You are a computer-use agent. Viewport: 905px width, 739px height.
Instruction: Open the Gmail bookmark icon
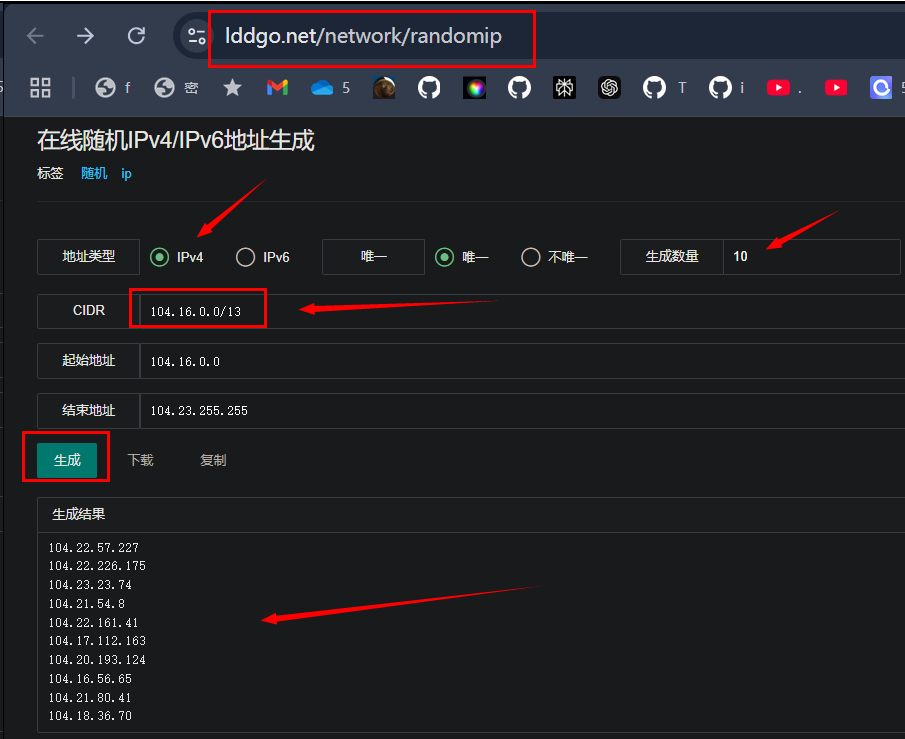point(277,88)
